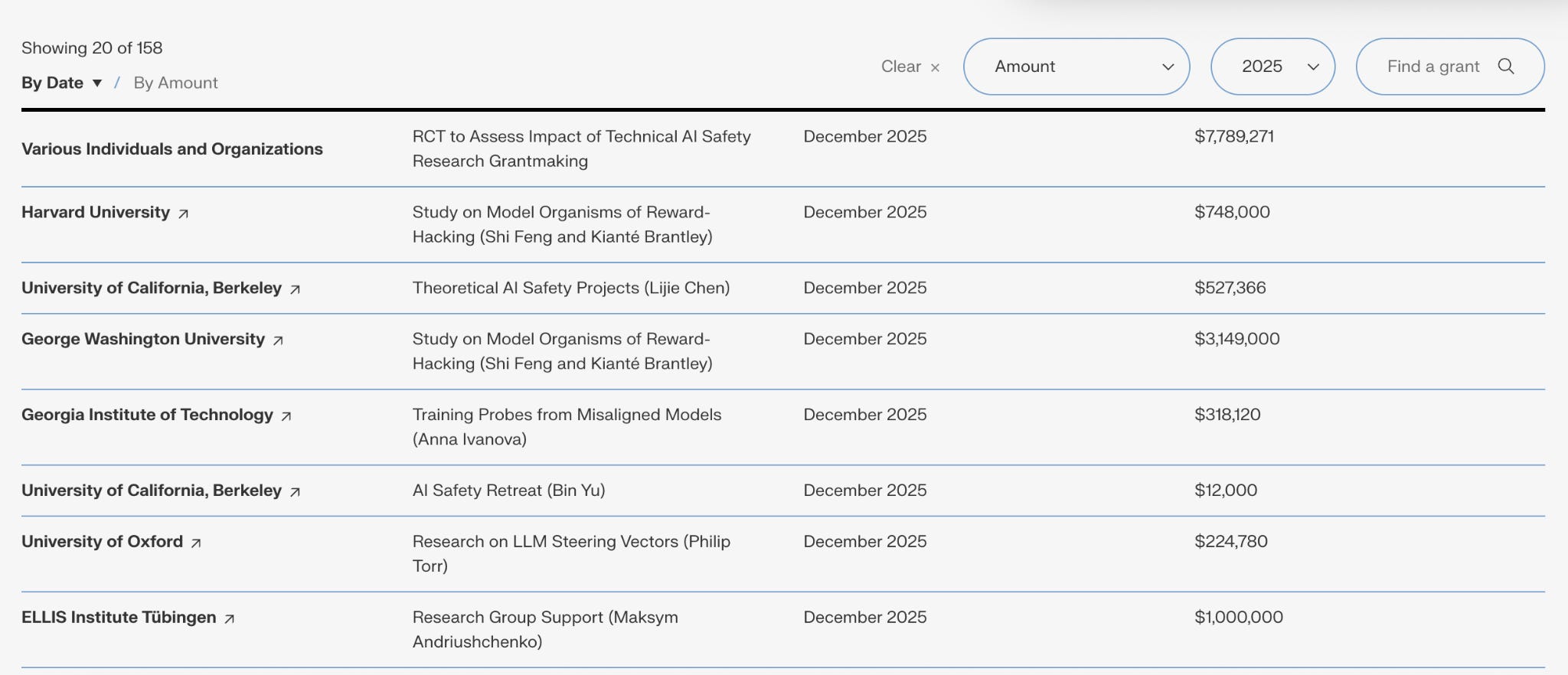Sort grants By Amount
The width and height of the screenshot is (1568, 675).
pos(175,83)
